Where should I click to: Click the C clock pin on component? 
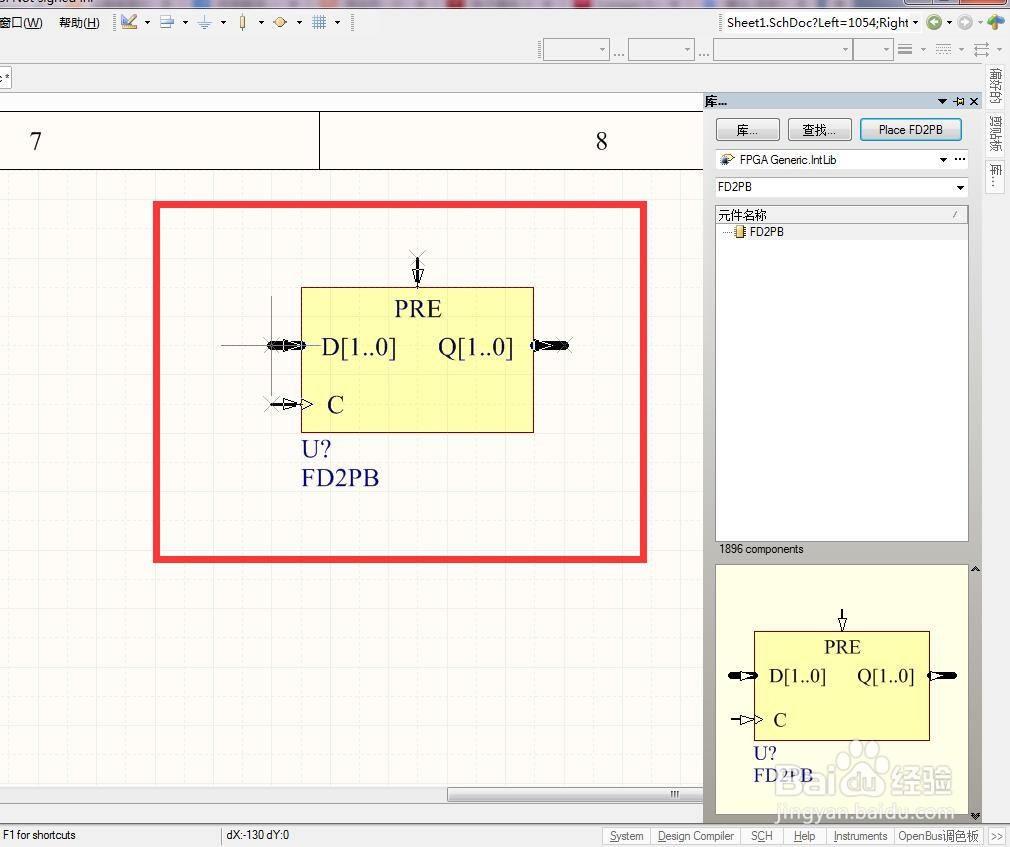pyautogui.click(x=289, y=404)
